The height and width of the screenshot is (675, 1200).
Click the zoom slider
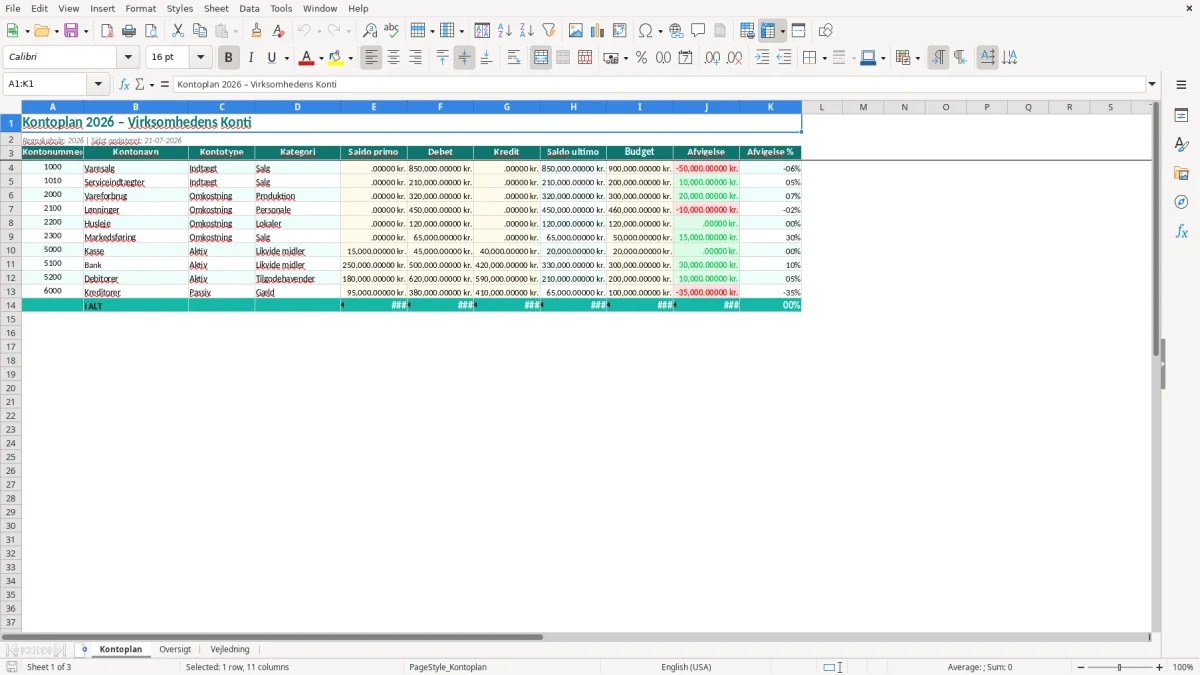[1120, 667]
